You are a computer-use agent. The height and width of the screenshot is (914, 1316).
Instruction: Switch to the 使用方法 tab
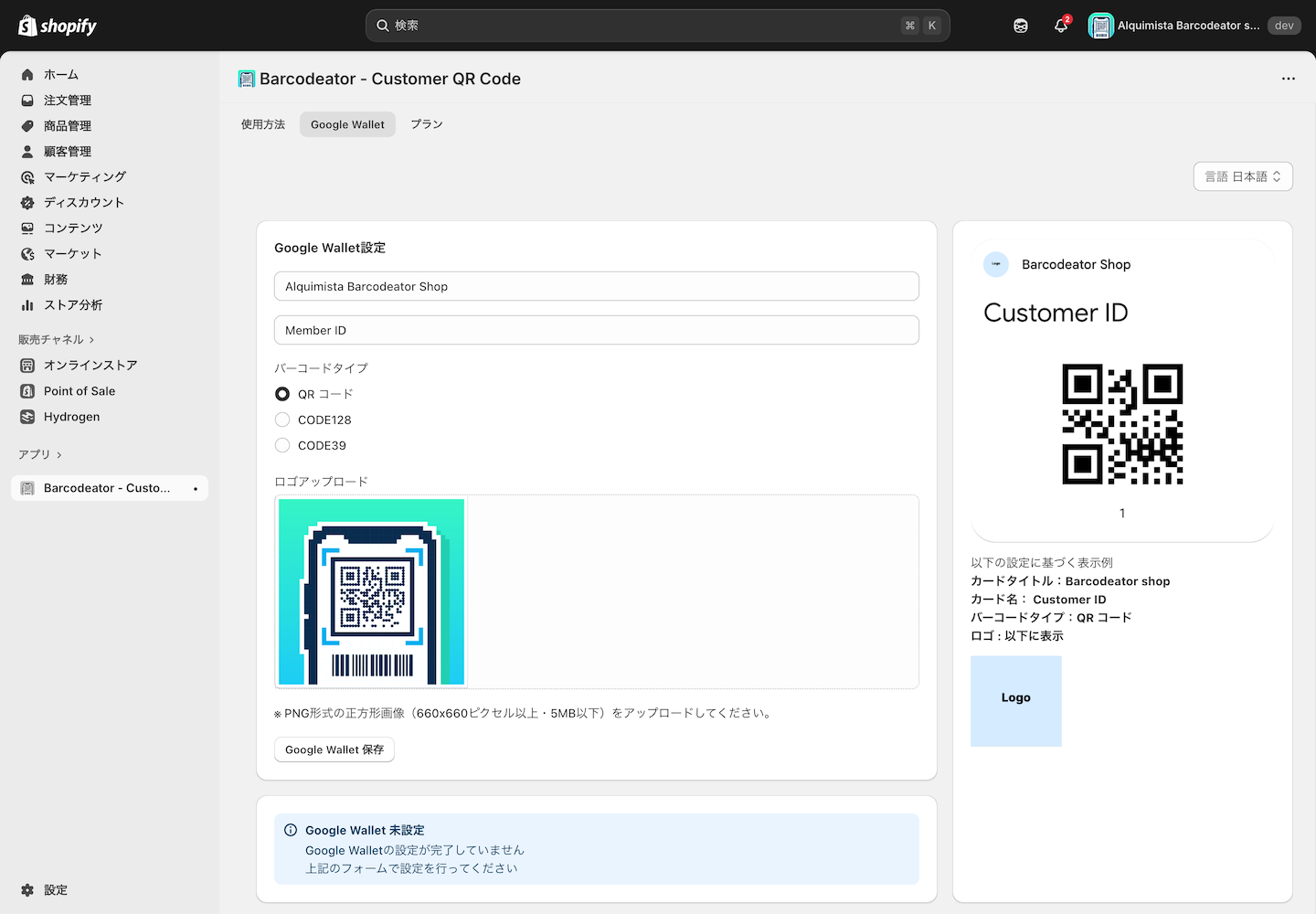263,124
